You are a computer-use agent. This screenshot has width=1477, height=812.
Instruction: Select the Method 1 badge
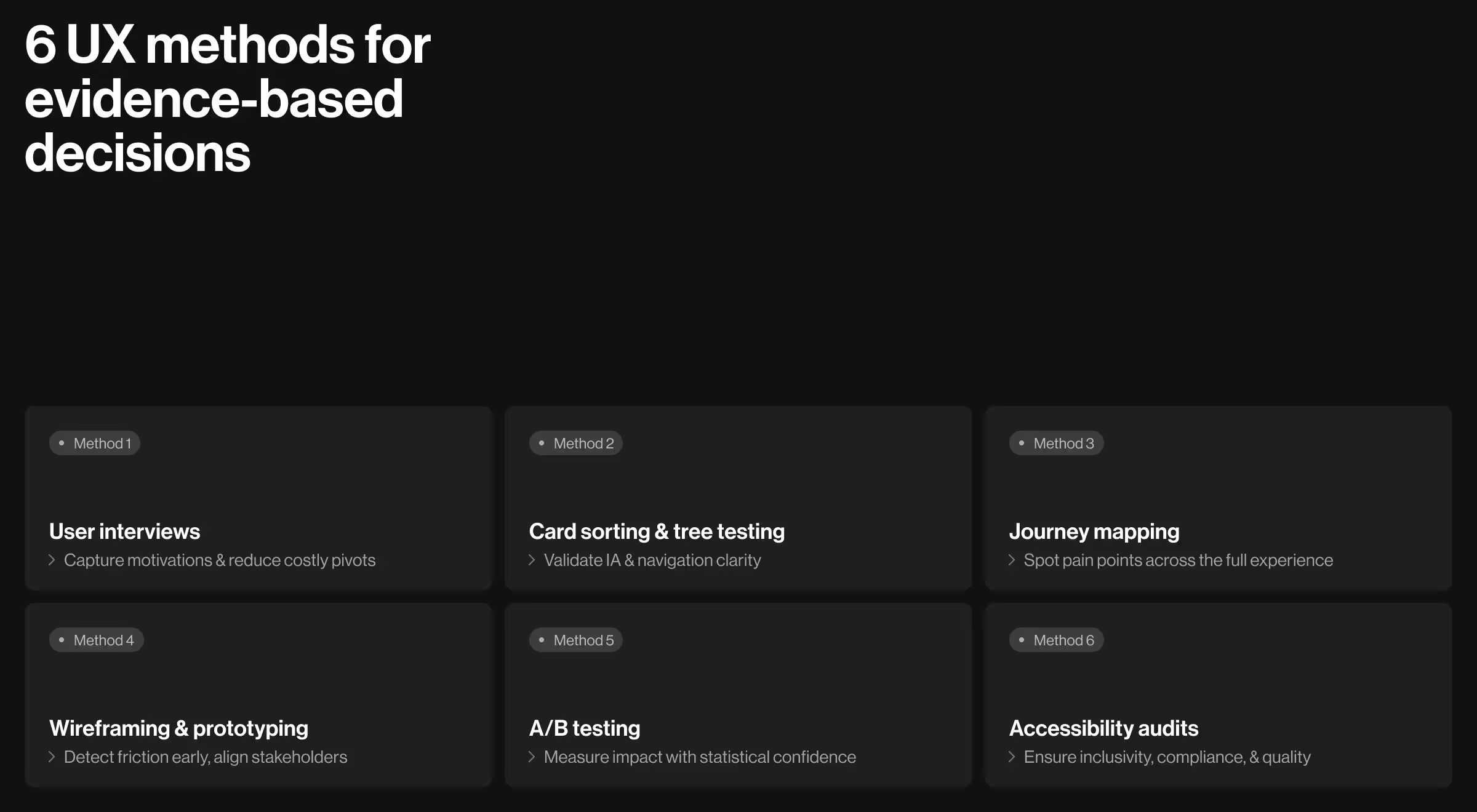(x=95, y=442)
